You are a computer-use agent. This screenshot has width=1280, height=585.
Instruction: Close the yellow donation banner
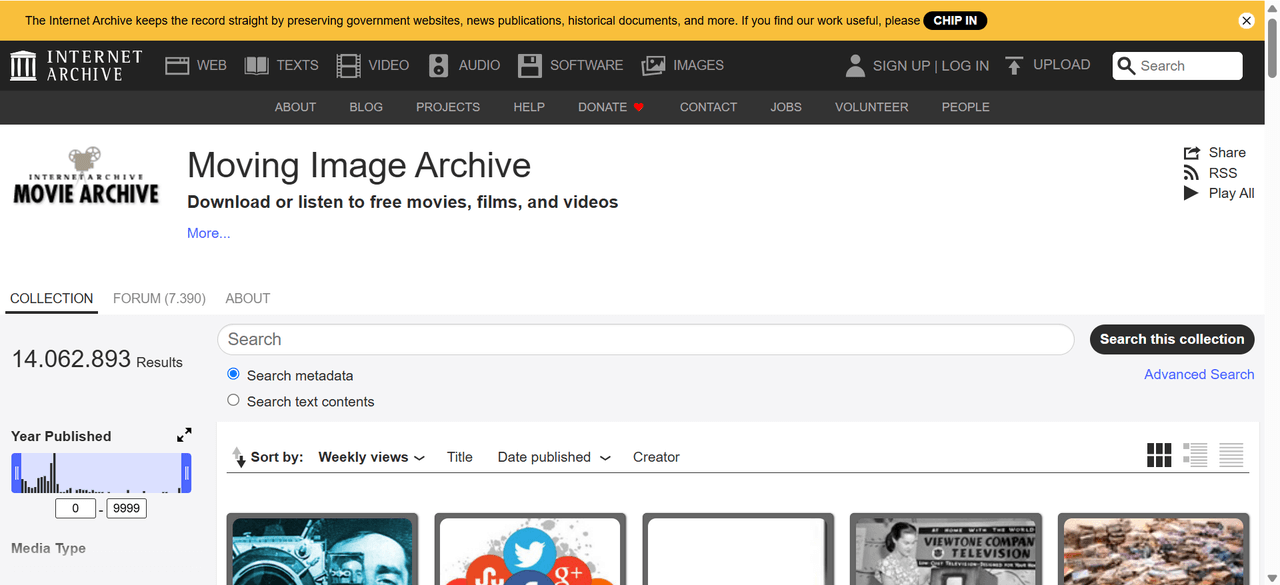pyautogui.click(x=1246, y=20)
